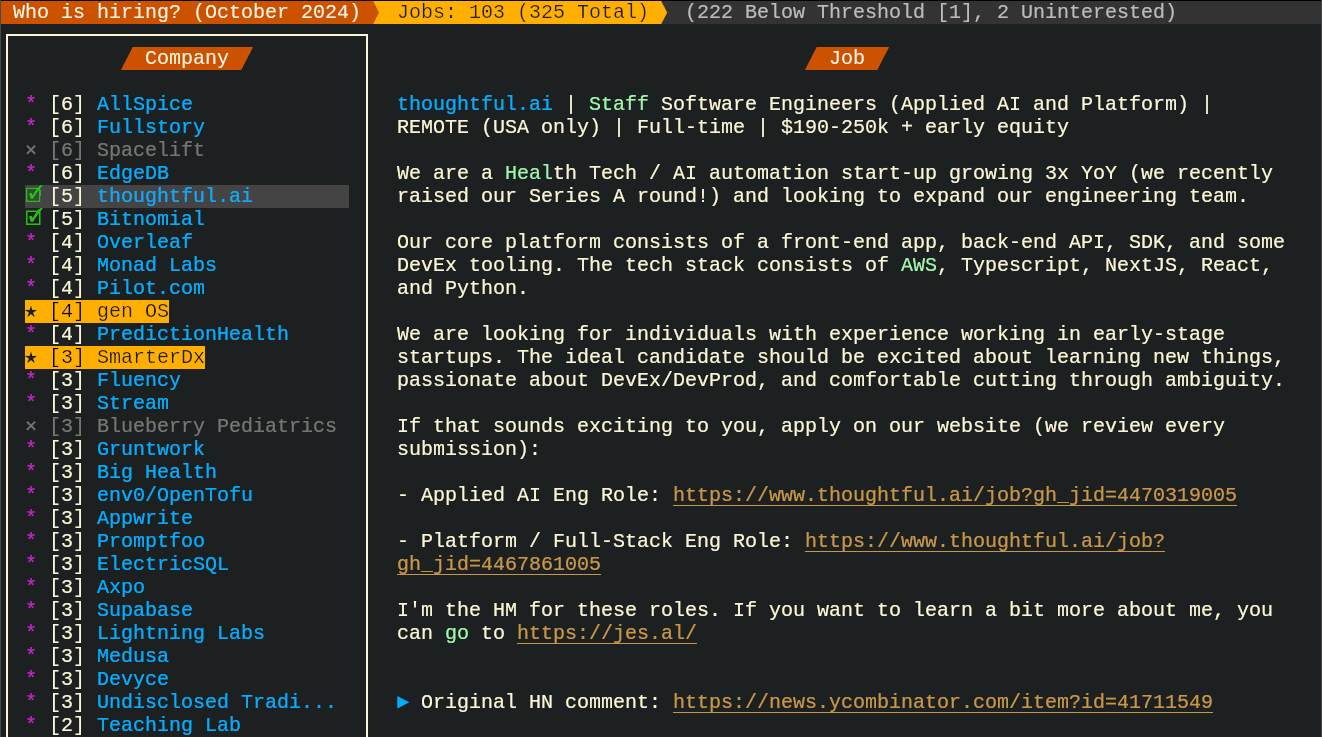
Task: Select Promptfoo in company list
Action: point(151,541)
